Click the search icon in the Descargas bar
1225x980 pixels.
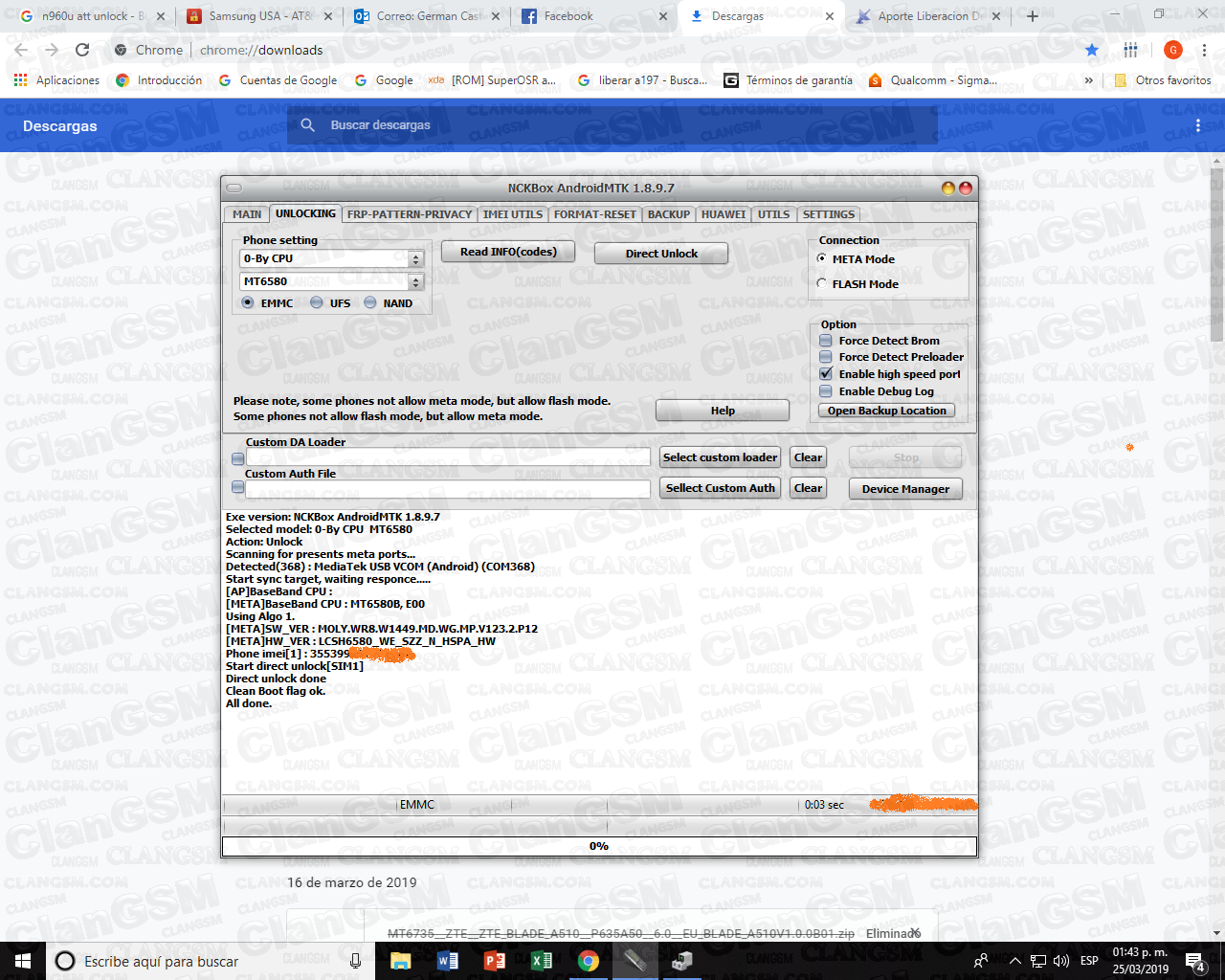tap(307, 125)
